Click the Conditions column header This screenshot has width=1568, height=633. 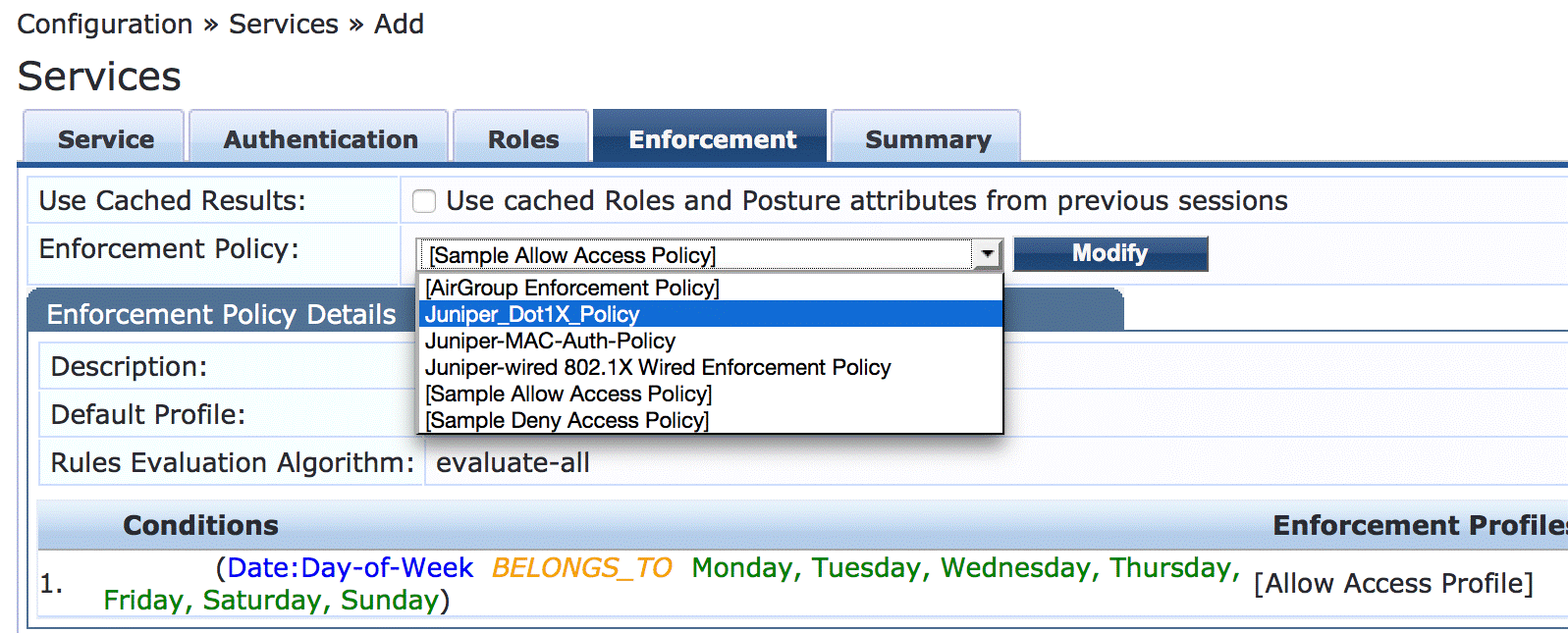[200, 525]
